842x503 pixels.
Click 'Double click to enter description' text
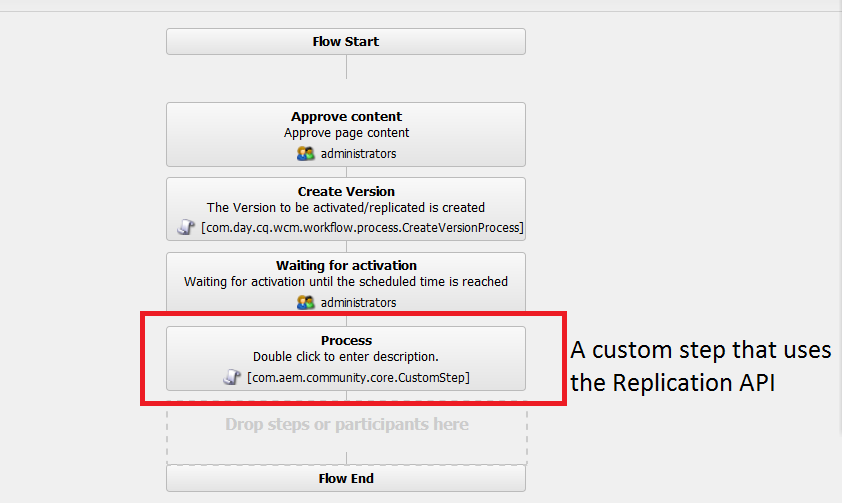346,356
